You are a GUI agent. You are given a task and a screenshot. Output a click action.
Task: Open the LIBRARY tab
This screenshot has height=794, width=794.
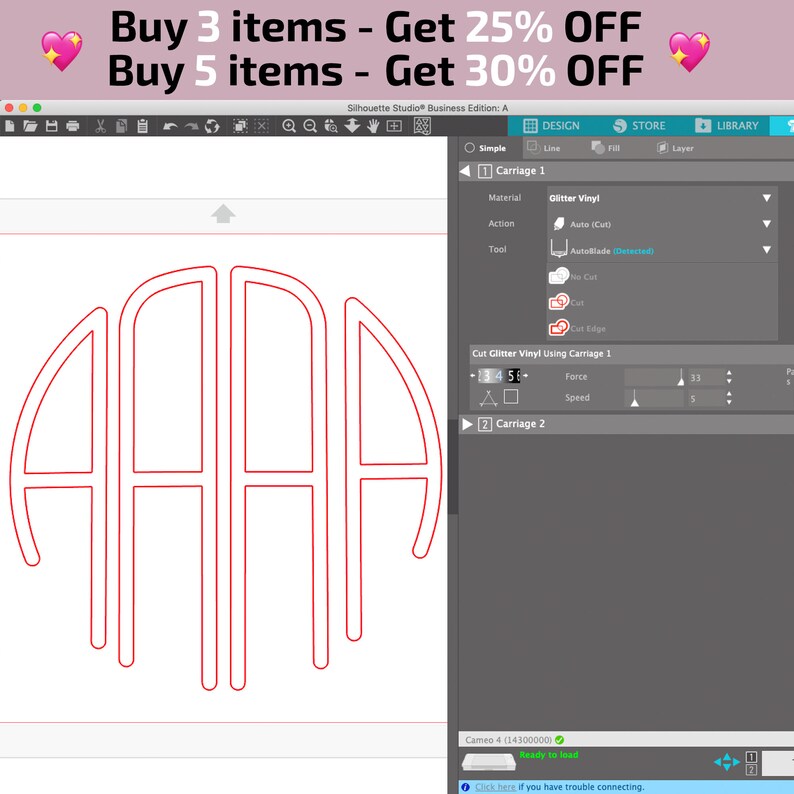click(727, 126)
